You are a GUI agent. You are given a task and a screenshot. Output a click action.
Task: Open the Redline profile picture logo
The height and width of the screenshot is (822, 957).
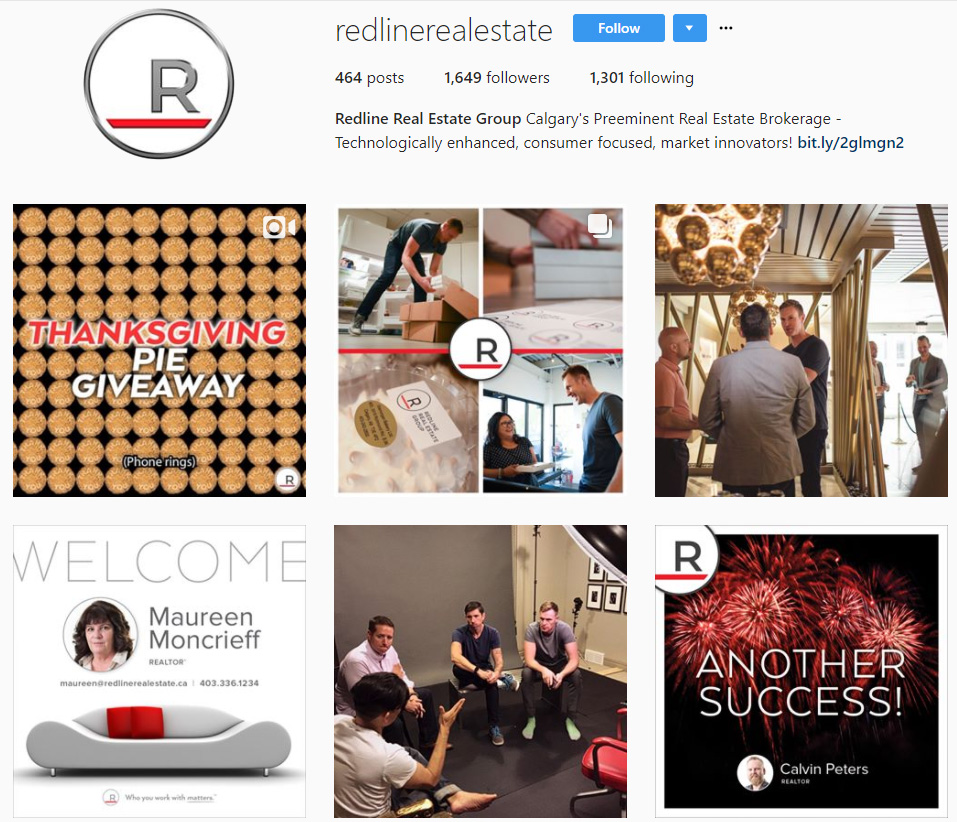[159, 84]
